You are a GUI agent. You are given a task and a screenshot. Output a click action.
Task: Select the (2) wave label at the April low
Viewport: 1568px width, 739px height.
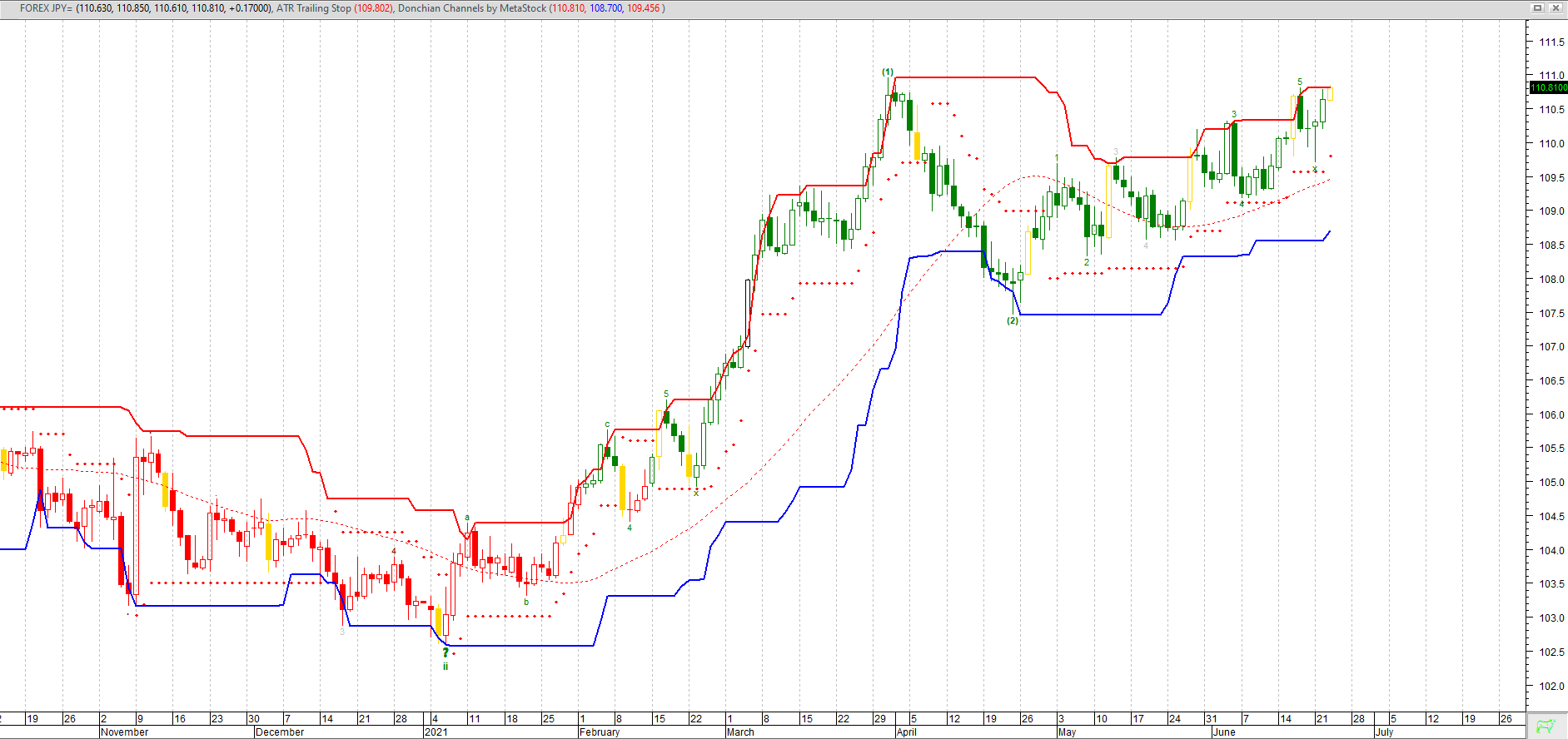(1013, 320)
